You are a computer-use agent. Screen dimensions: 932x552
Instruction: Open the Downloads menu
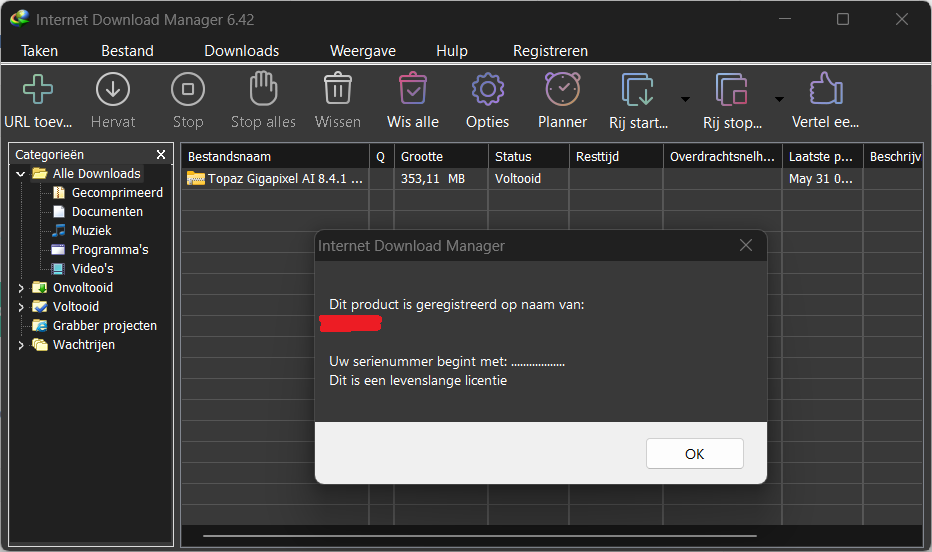[241, 51]
